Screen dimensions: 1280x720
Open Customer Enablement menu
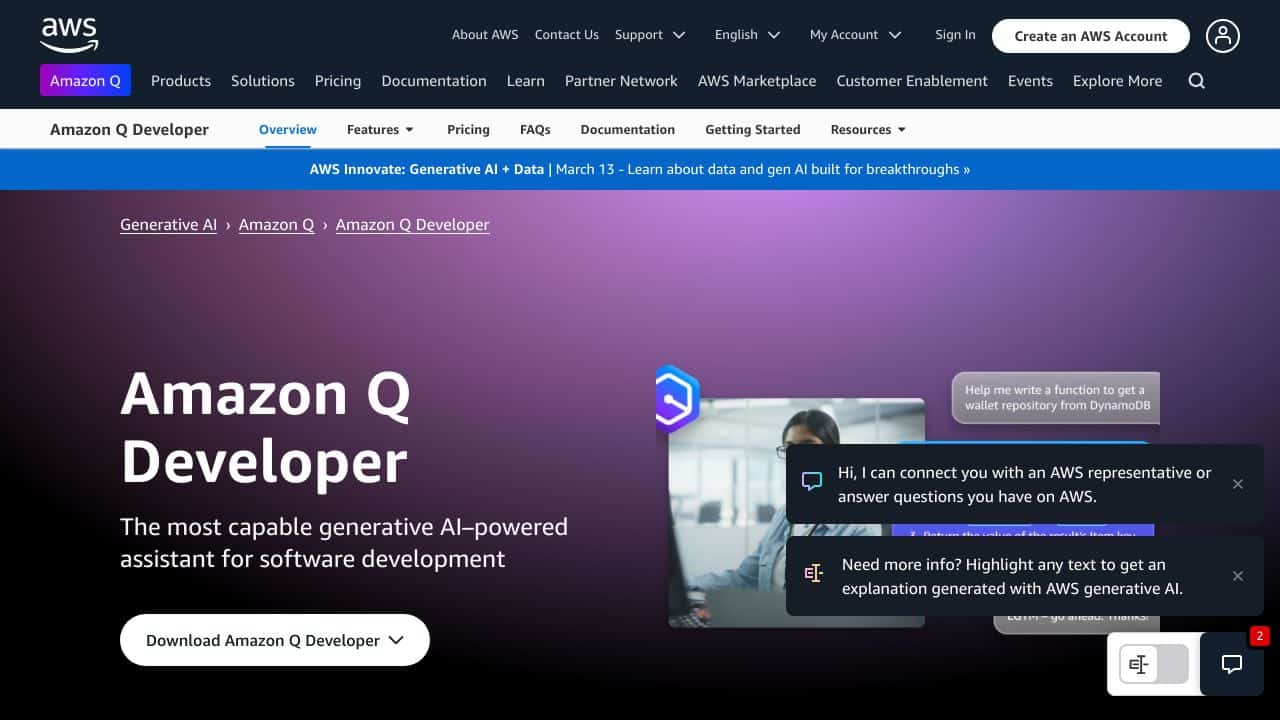tap(912, 81)
